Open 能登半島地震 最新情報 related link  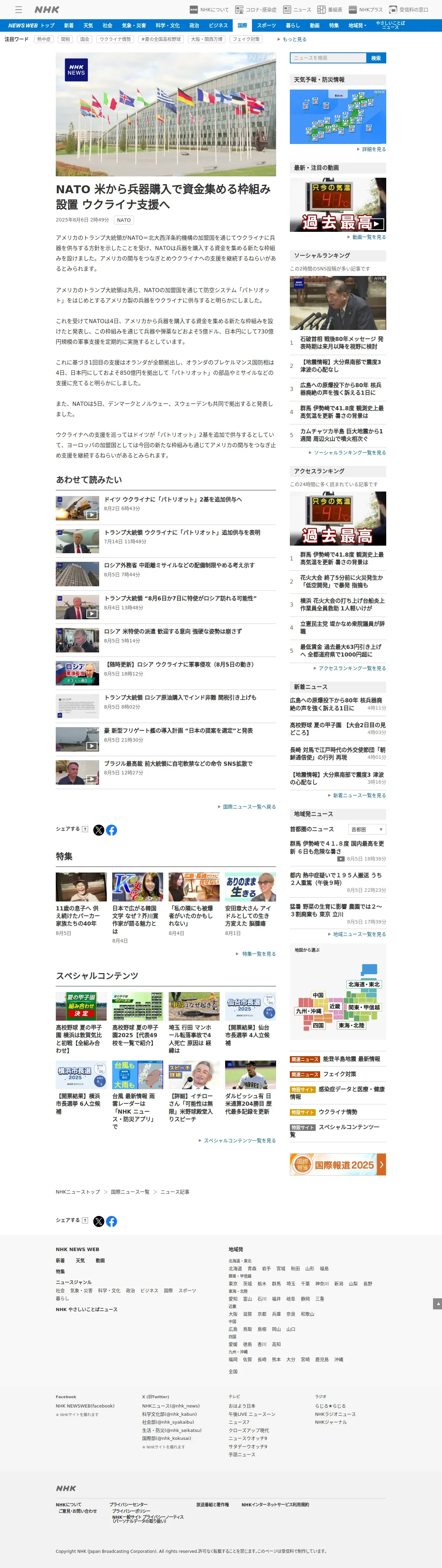coord(351,1059)
